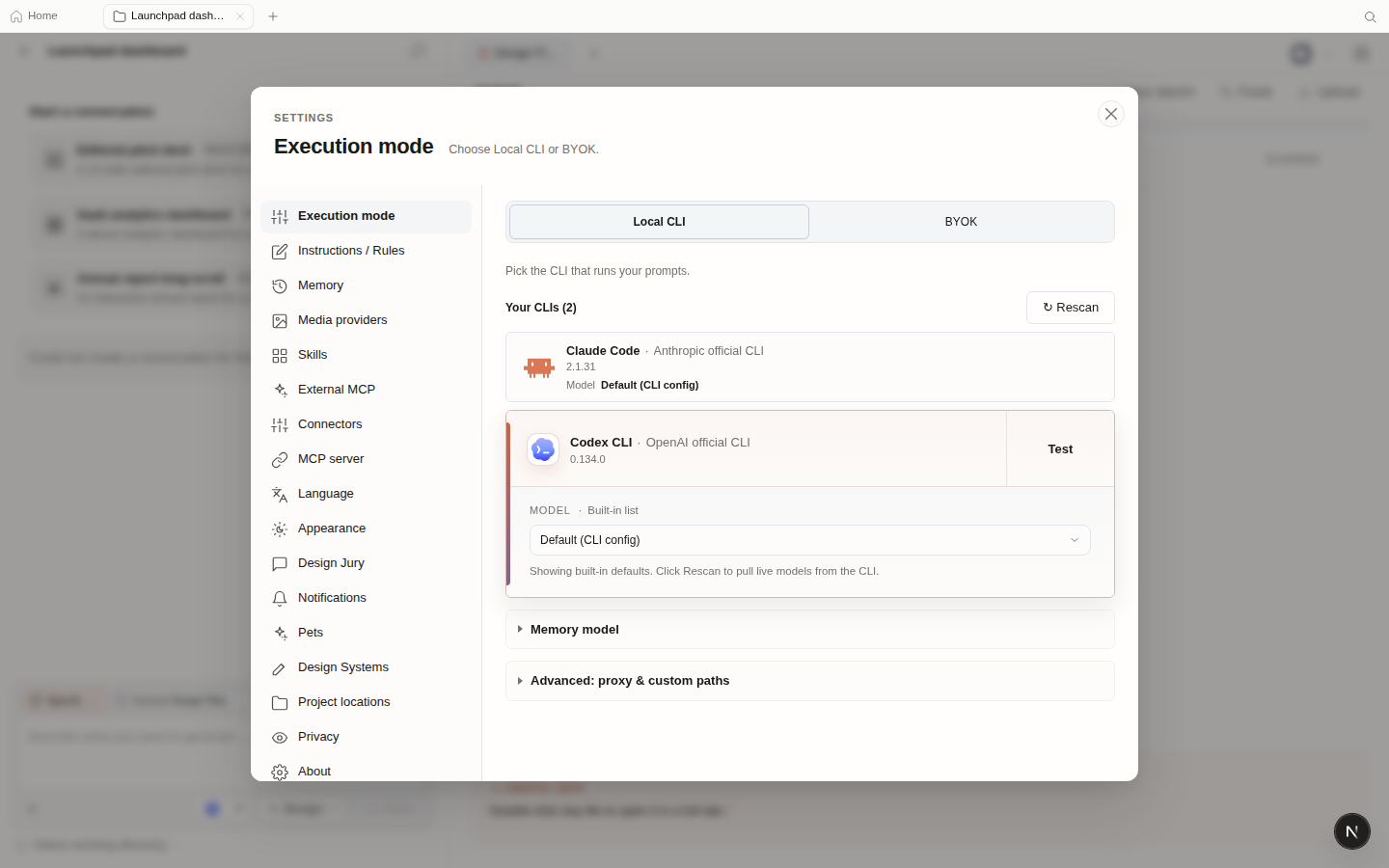Viewport: 1389px width, 868px height.
Task: Click the Codex CLI version 0.134.0 text
Action: click(x=587, y=459)
